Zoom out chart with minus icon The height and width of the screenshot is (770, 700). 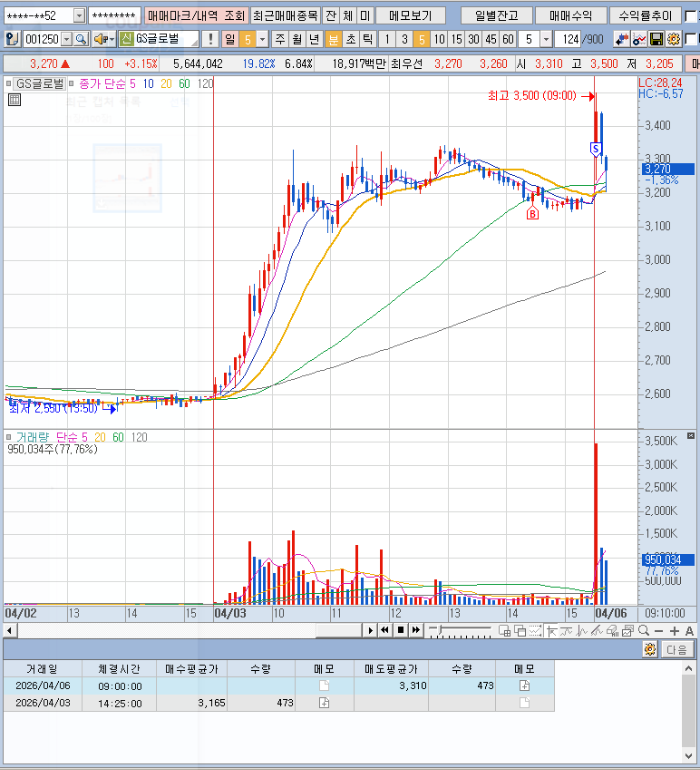[659, 631]
